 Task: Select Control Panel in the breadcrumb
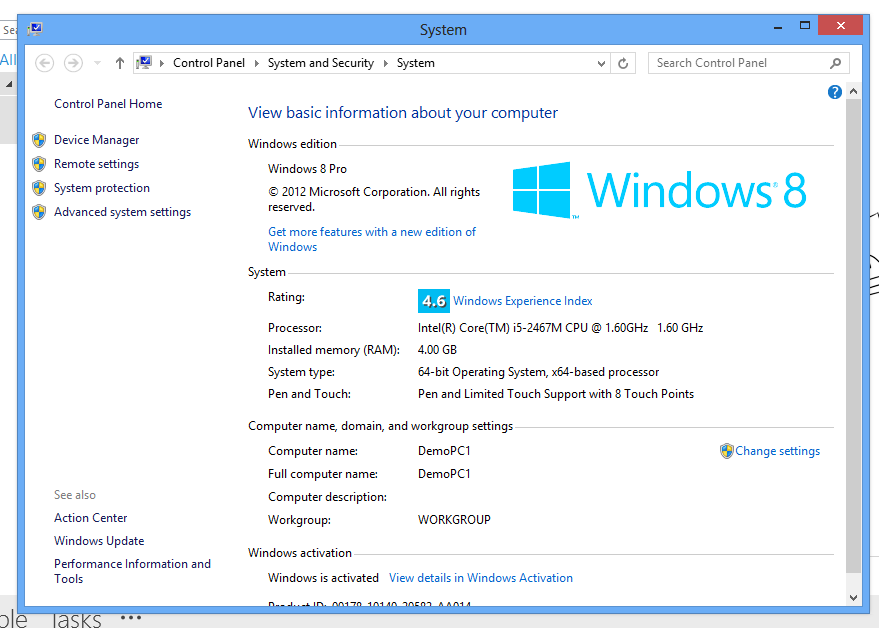pos(209,63)
